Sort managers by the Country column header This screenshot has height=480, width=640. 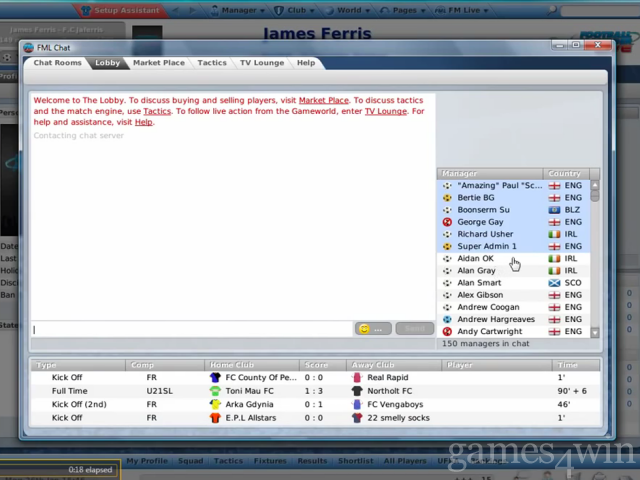pos(565,173)
